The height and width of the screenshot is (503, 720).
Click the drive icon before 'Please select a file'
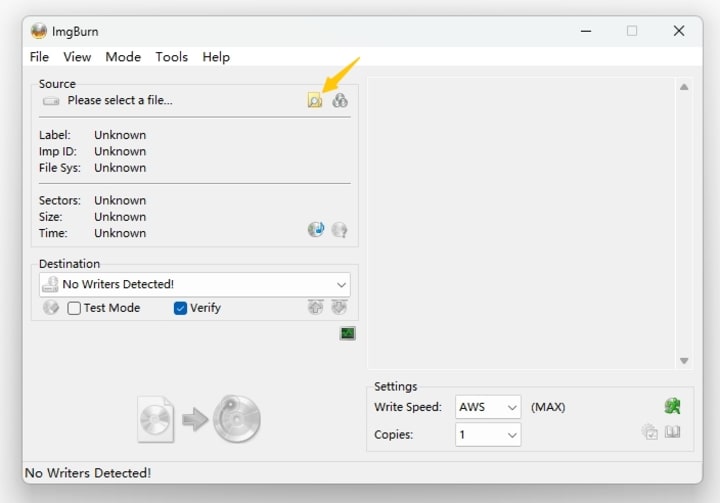tap(51, 101)
